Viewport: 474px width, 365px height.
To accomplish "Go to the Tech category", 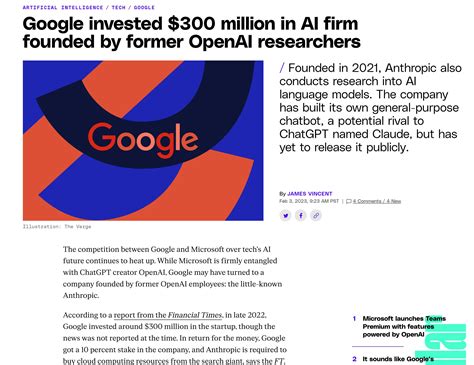I will point(118,7).
